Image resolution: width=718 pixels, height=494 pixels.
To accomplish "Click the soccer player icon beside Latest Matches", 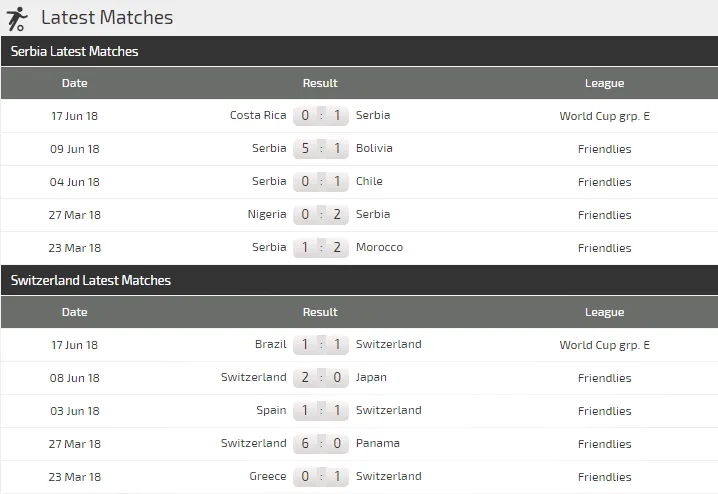I will (x=17, y=18).
